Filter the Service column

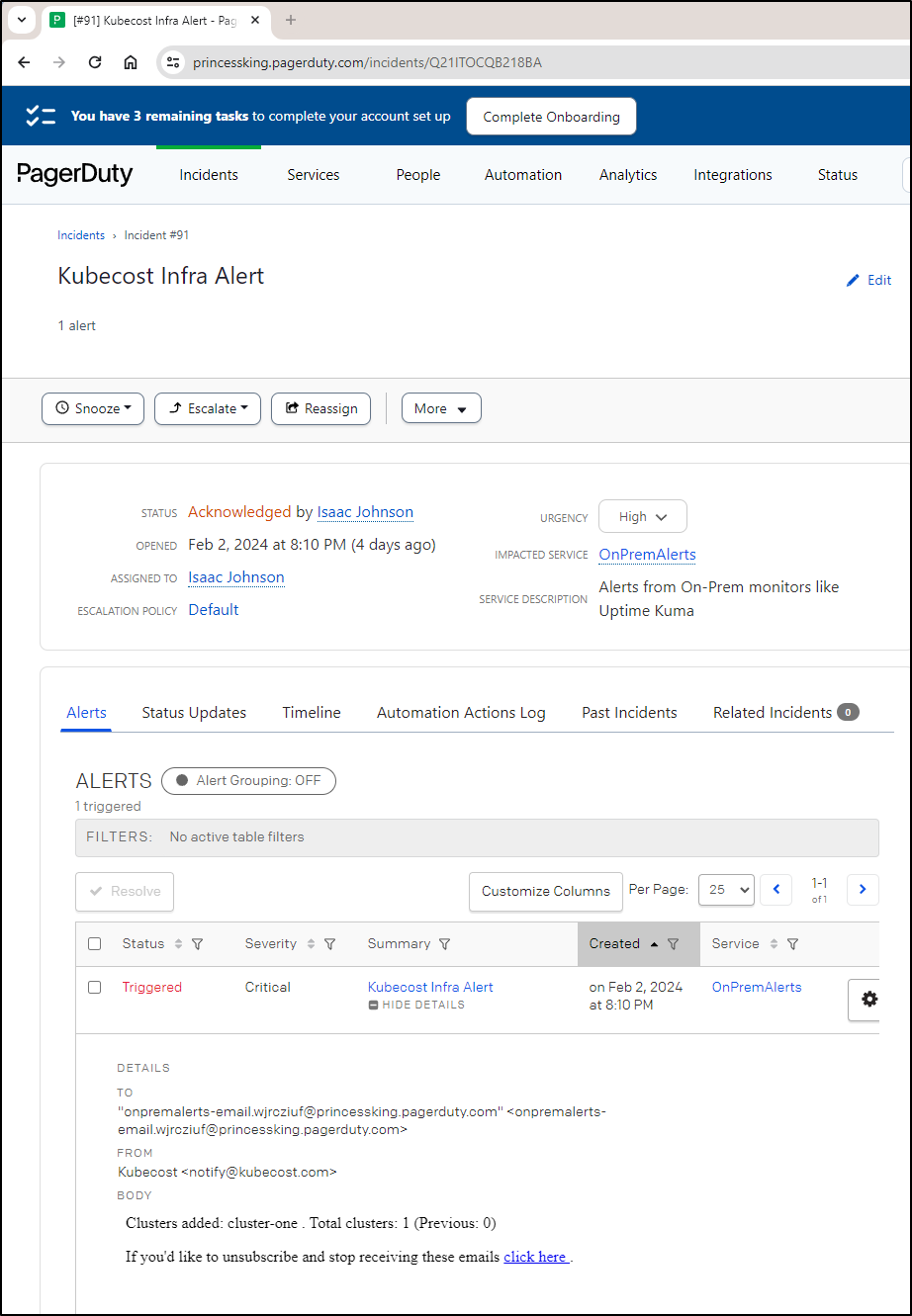pos(792,944)
